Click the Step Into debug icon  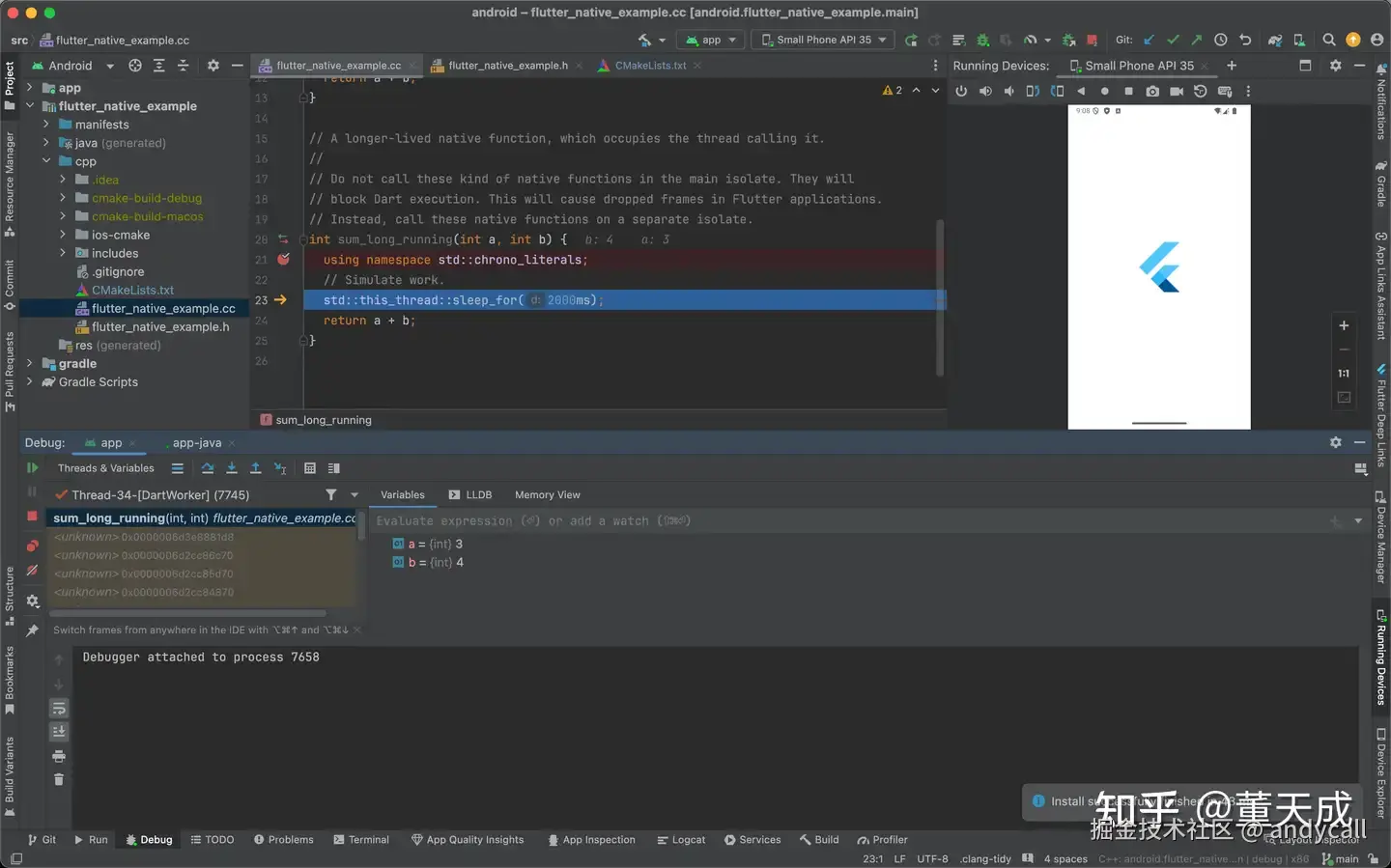(232, 468)
